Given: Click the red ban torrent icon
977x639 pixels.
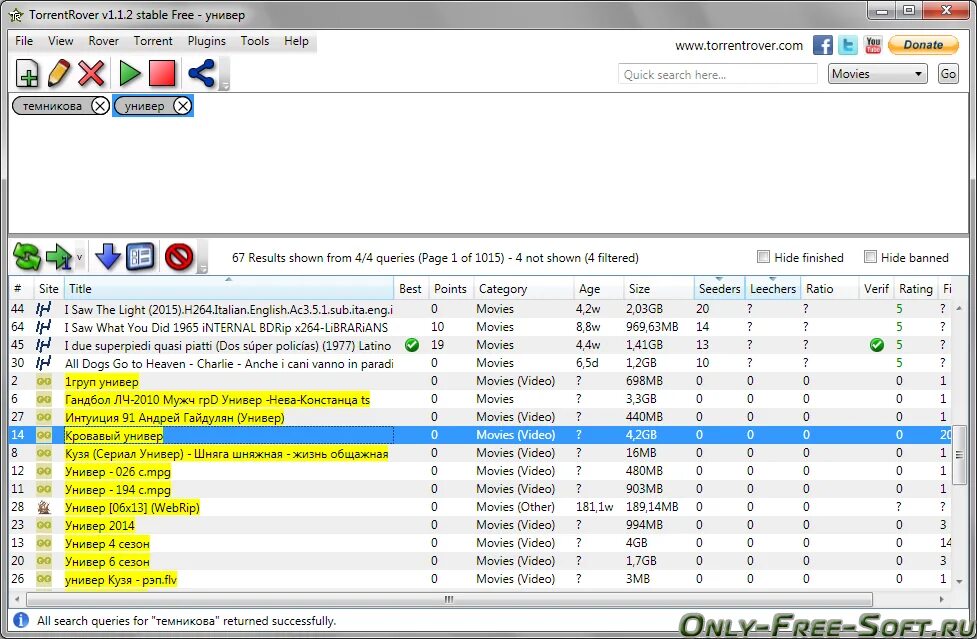Looking at the screenshot, I should pyautogui.click(x=179, y=257).
